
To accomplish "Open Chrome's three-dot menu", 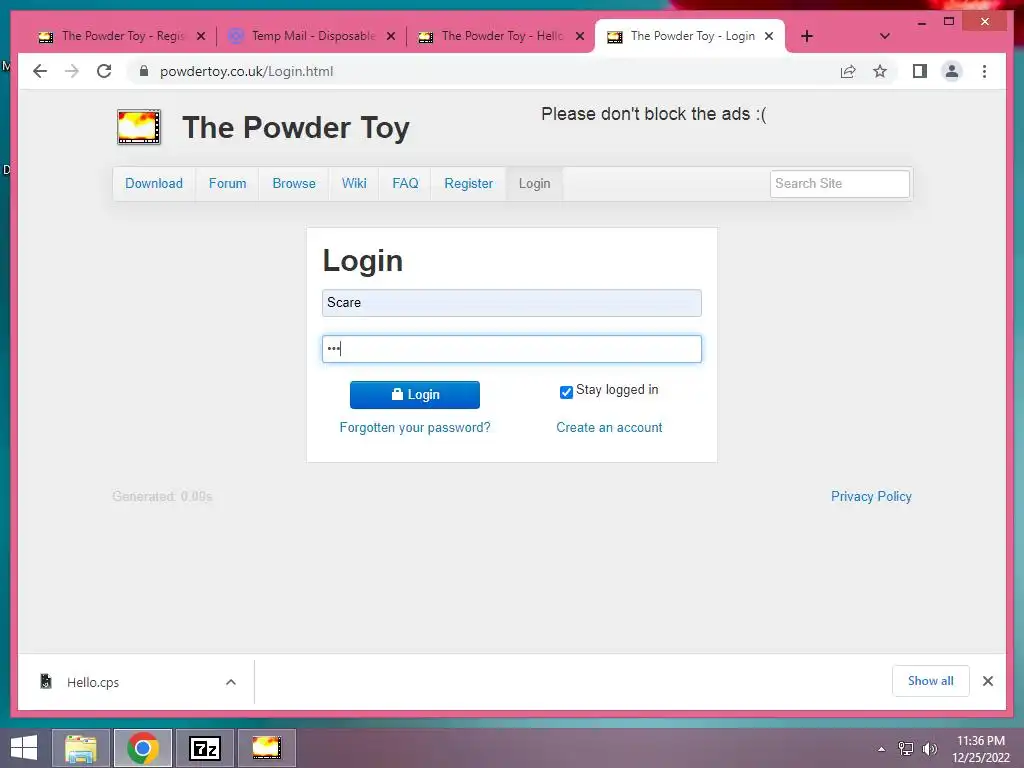I will [x=984, y=71].
